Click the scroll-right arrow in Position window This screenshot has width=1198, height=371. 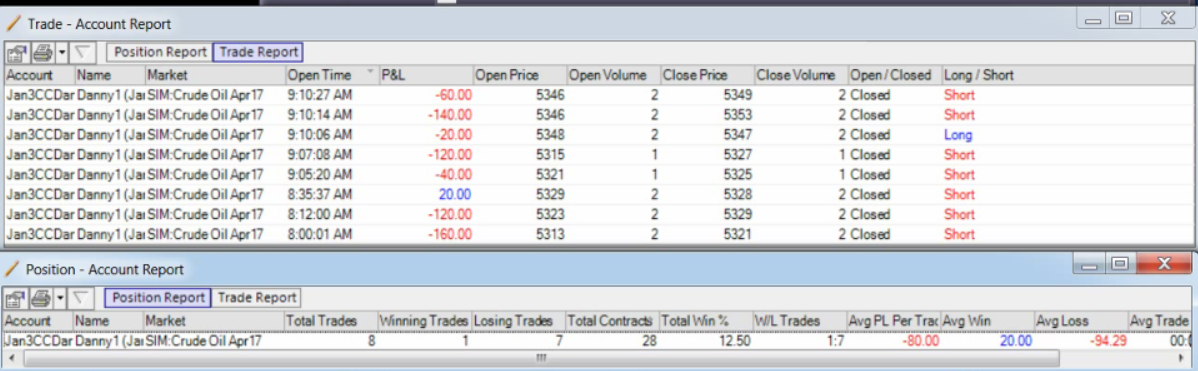coord(1181,357)
